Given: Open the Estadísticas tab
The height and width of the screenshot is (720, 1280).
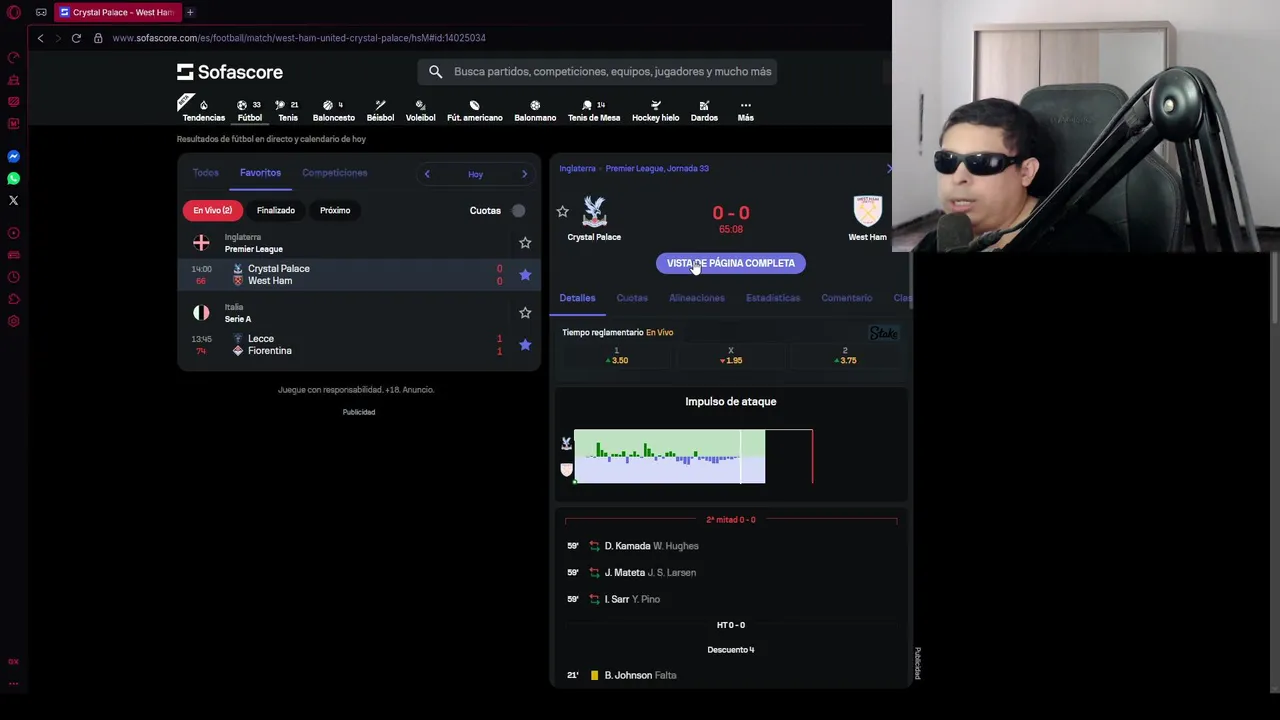Looking at the screenshot, I should [x=773, y=298].
